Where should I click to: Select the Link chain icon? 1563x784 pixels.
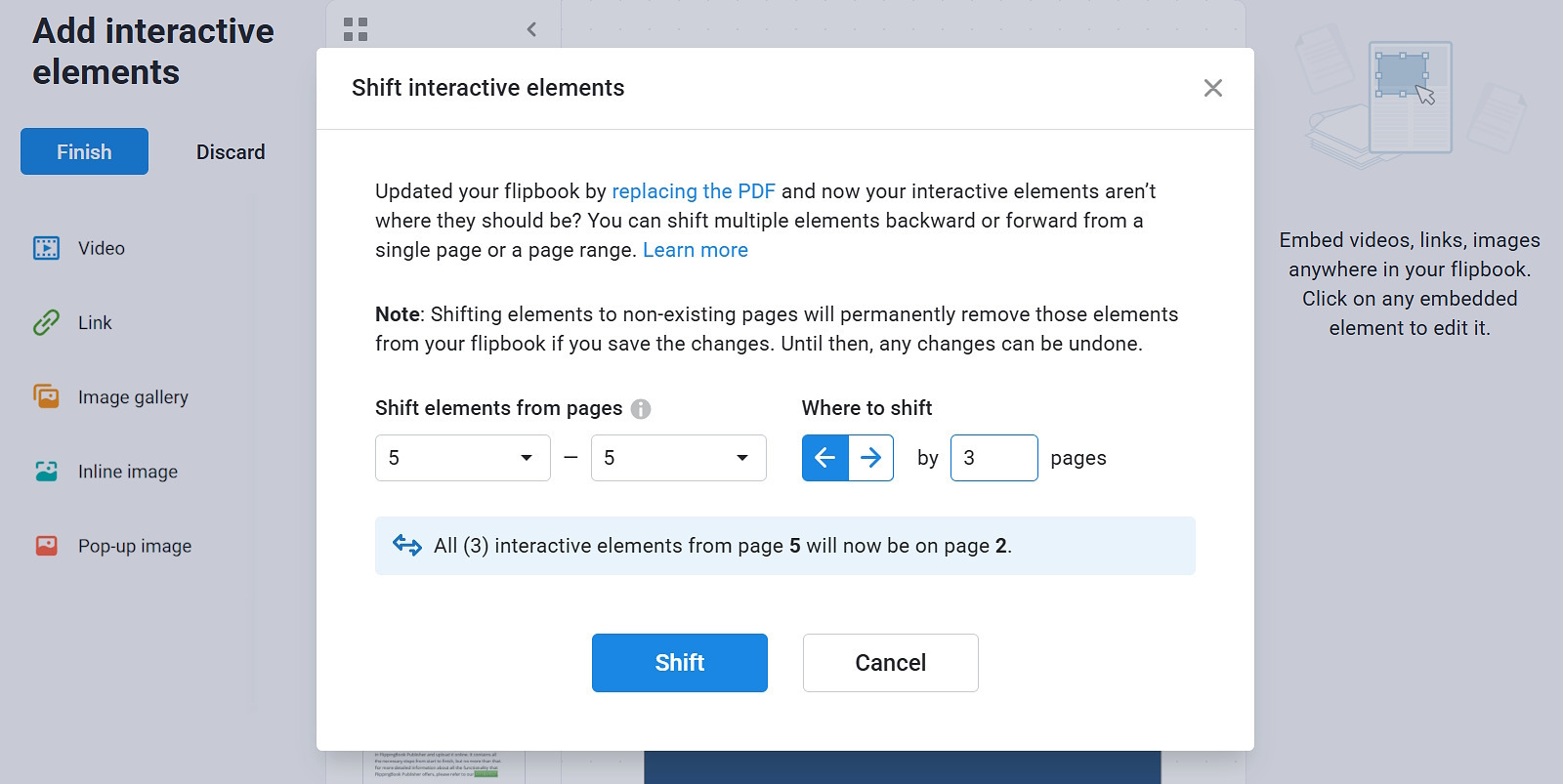tap(46, 322)
